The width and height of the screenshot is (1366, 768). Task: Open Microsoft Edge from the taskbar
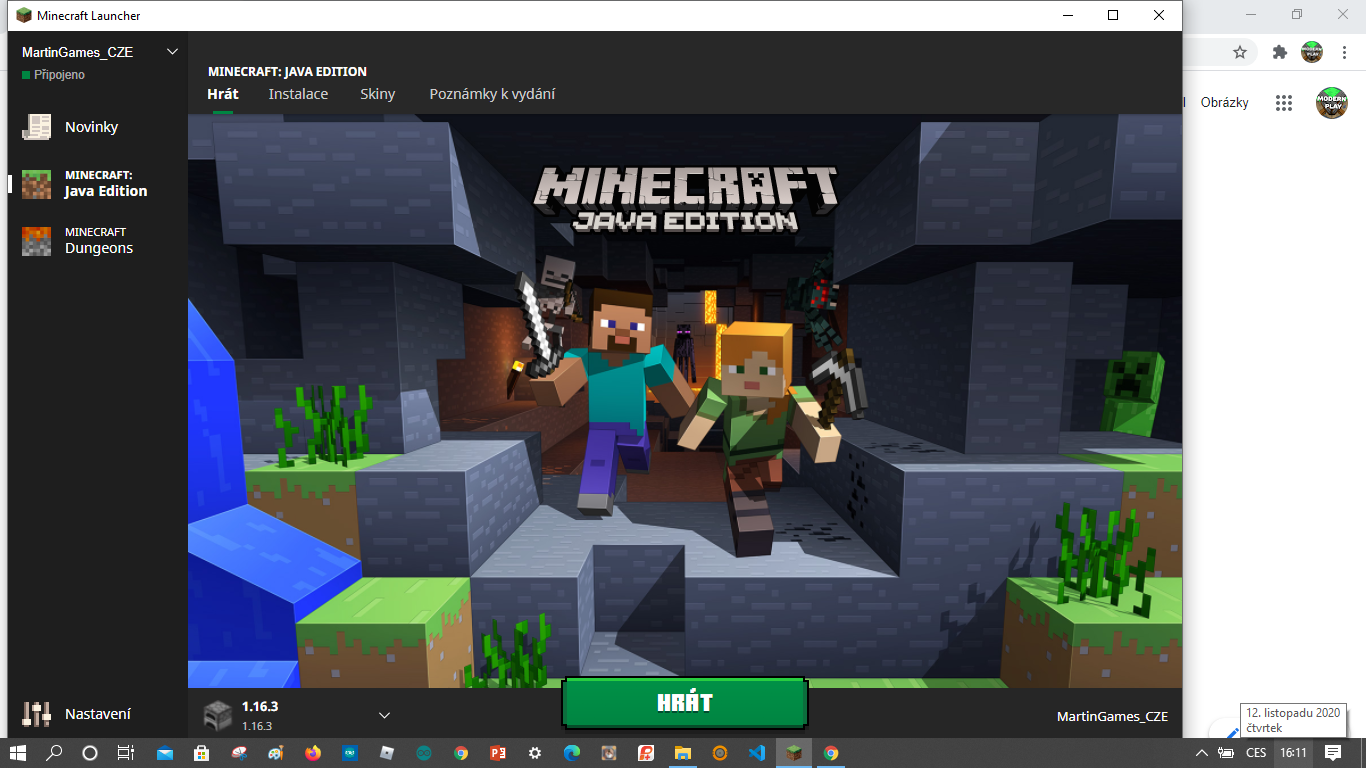click(x=572, y=753)
